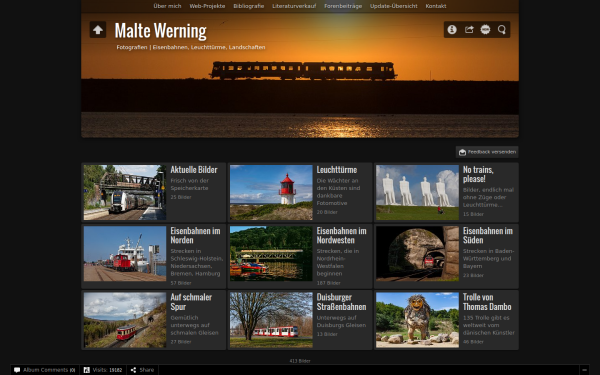Click the Auf schmaler Spur title
This screenshot has height=375, width=600.
pos(191,302)
